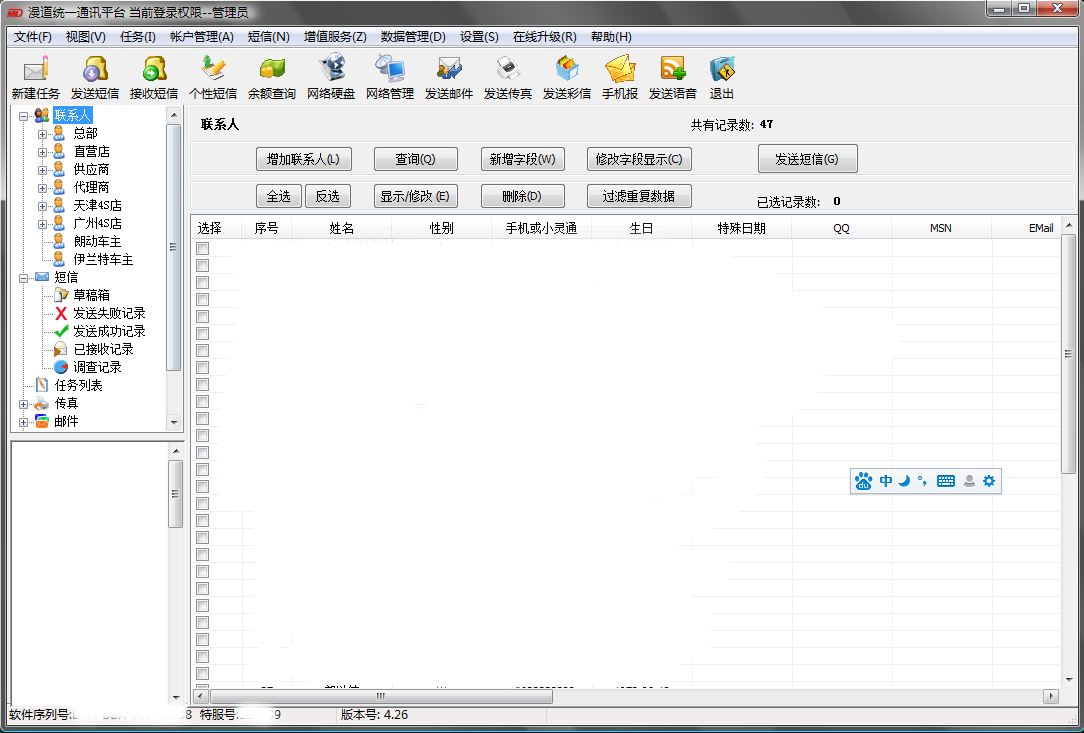This screenshot has width=1084, height=733.
Task: Expand the 代理商 group
Action: tap(42, 187)
